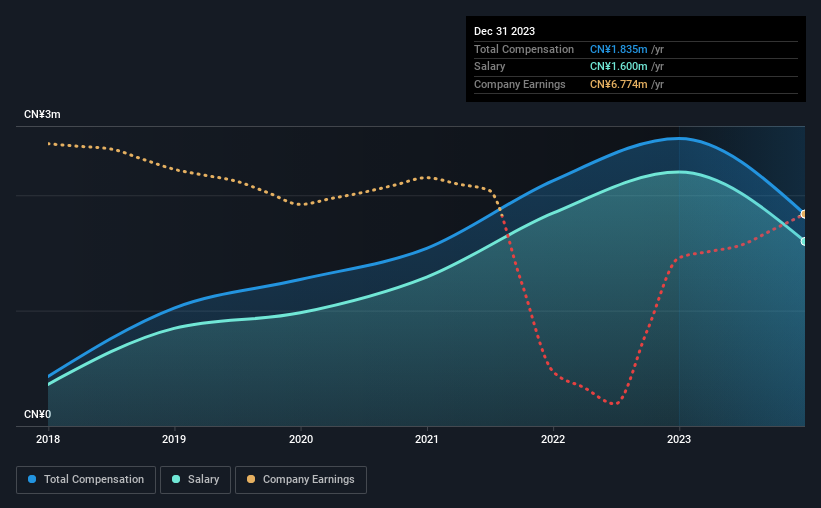Click the CN¥1.835m total compensation value
This screenshot has height=508, width=821.
618,49
